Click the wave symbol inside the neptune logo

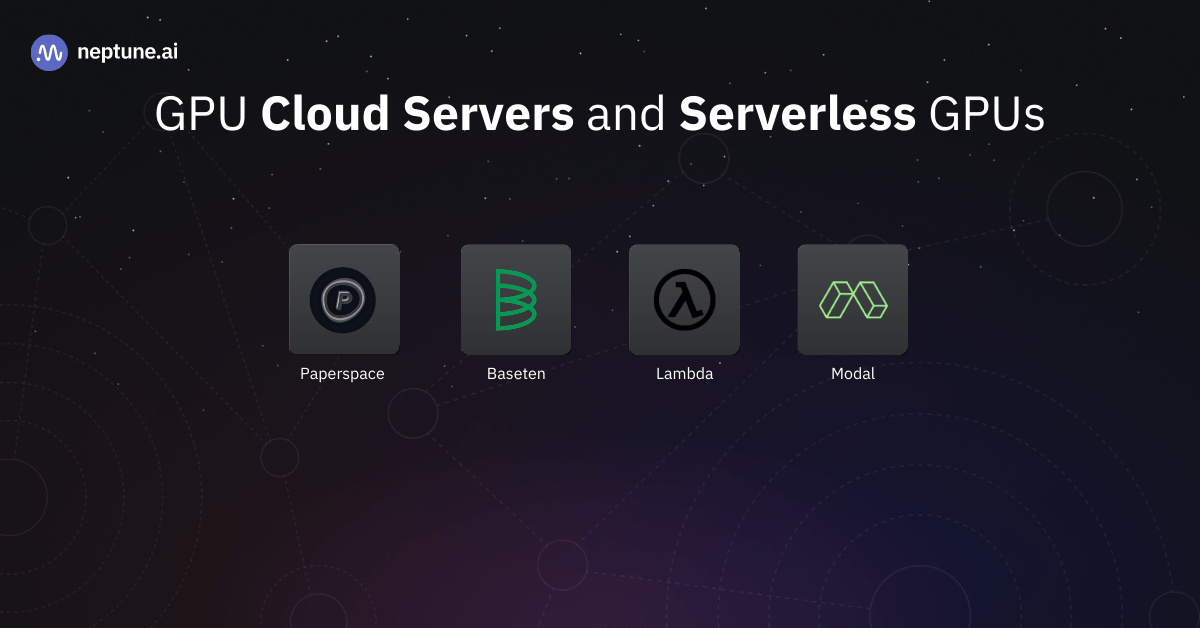pyautogui.click(x=49, y=52)
